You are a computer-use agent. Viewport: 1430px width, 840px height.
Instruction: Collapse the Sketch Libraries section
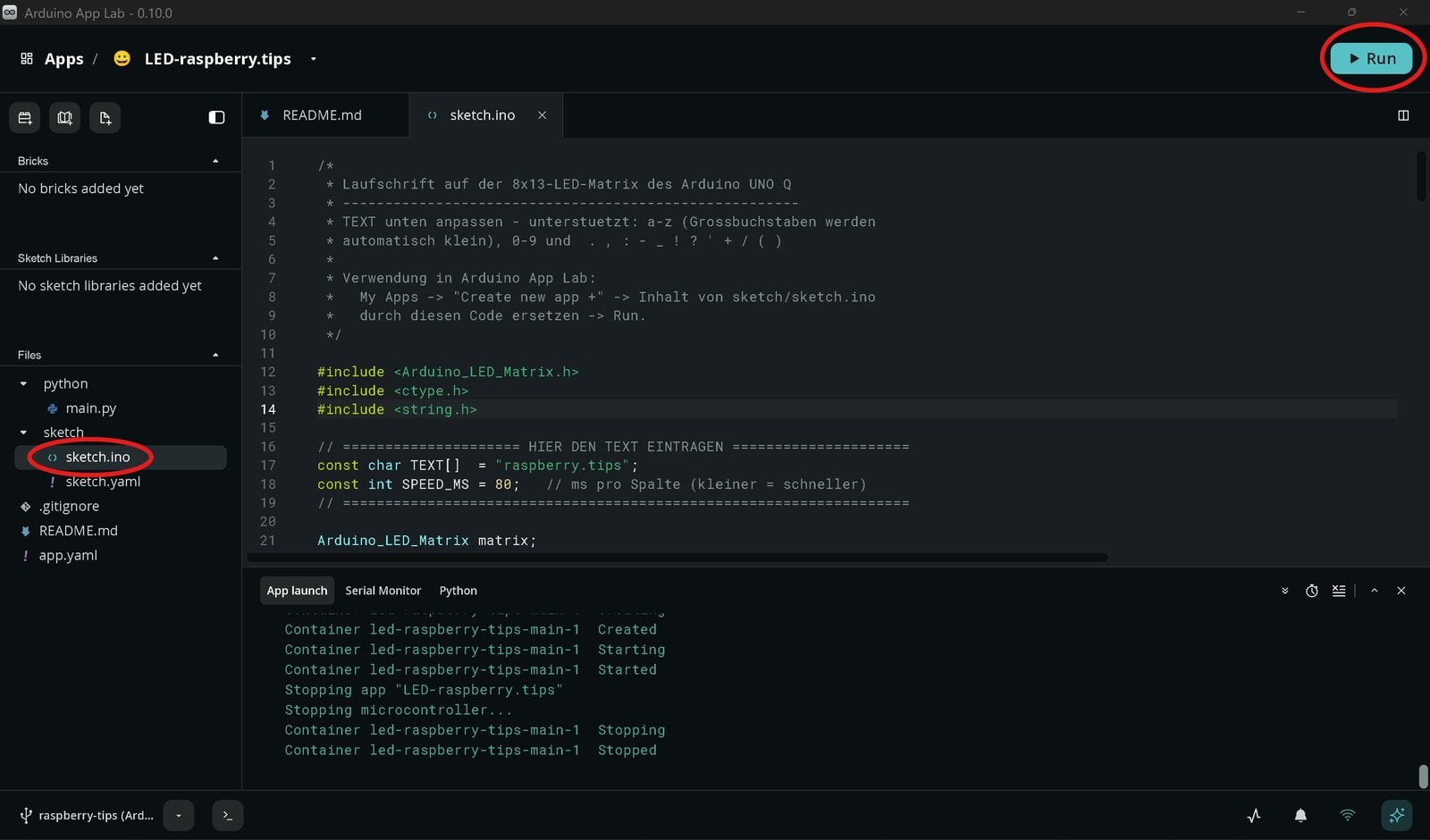tap(215, 258)
